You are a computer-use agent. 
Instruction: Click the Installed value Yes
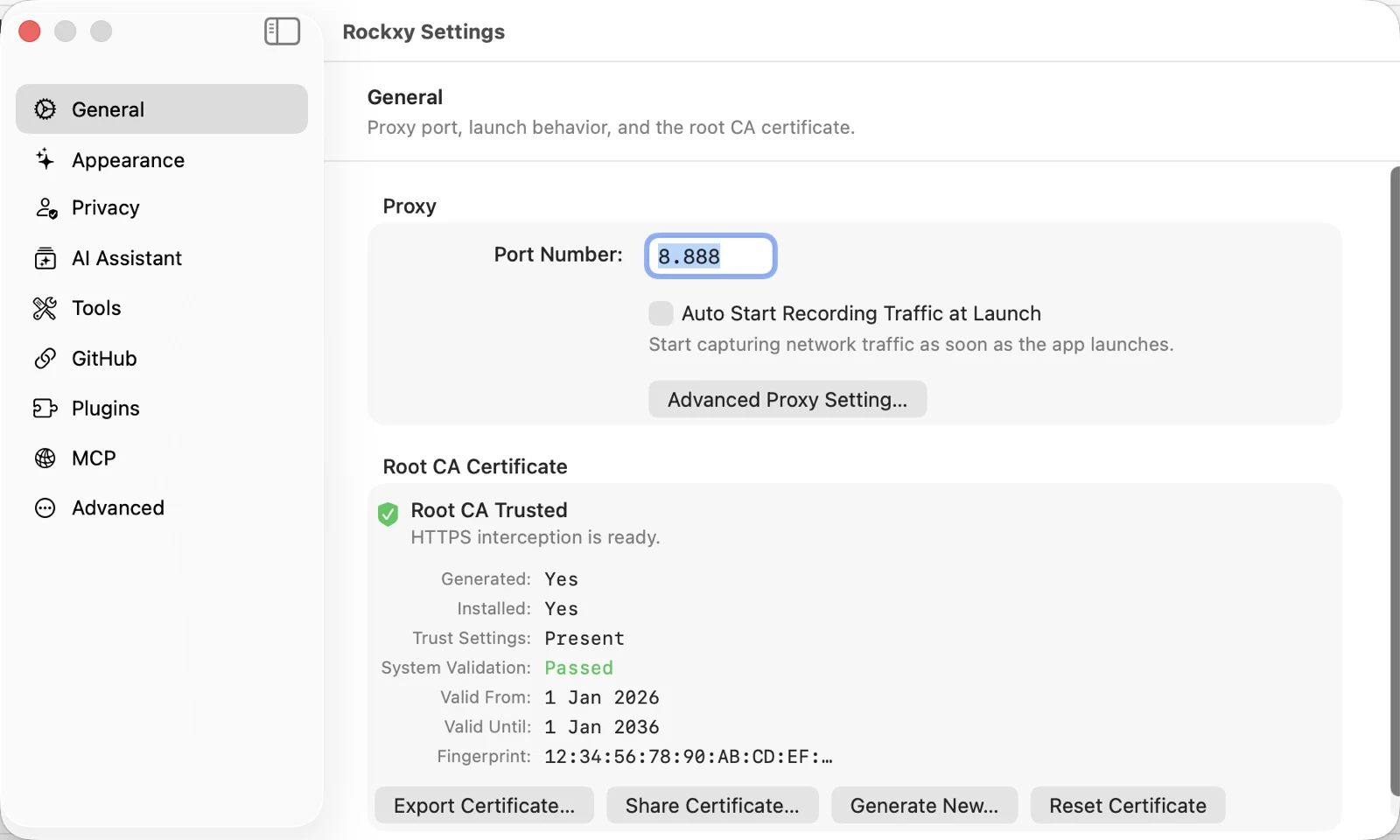[562, 609]
